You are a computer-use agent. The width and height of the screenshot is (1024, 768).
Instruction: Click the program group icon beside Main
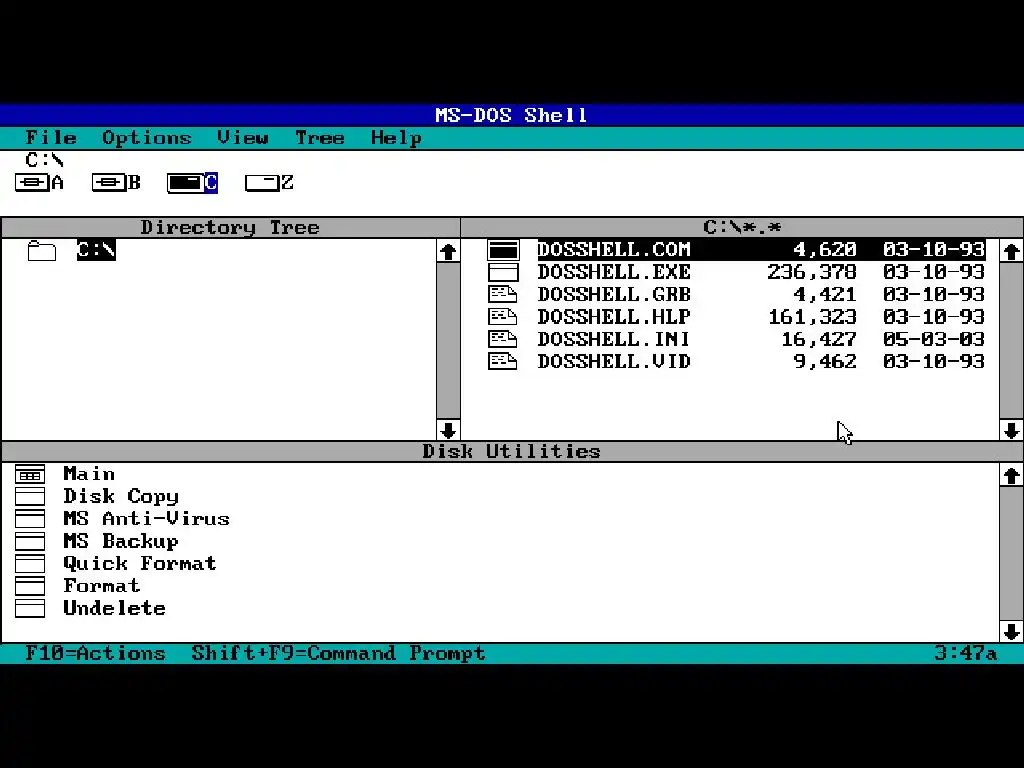click(x=30, y=474)
